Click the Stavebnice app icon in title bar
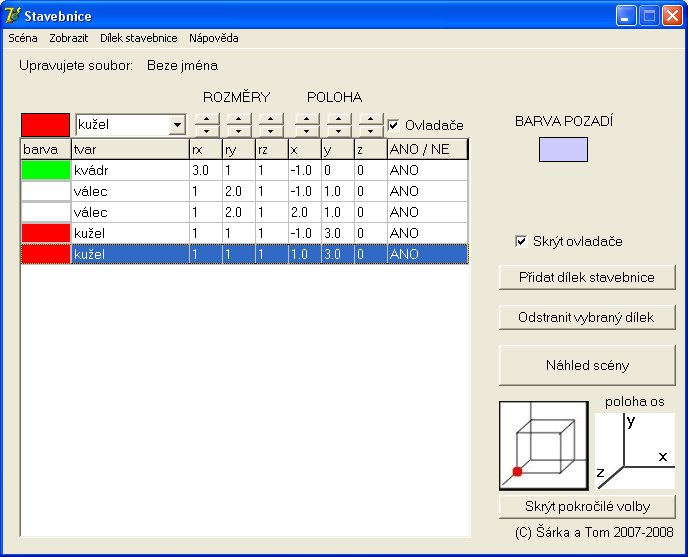Screen dimensions: 688x557 (x=13, y=16)
